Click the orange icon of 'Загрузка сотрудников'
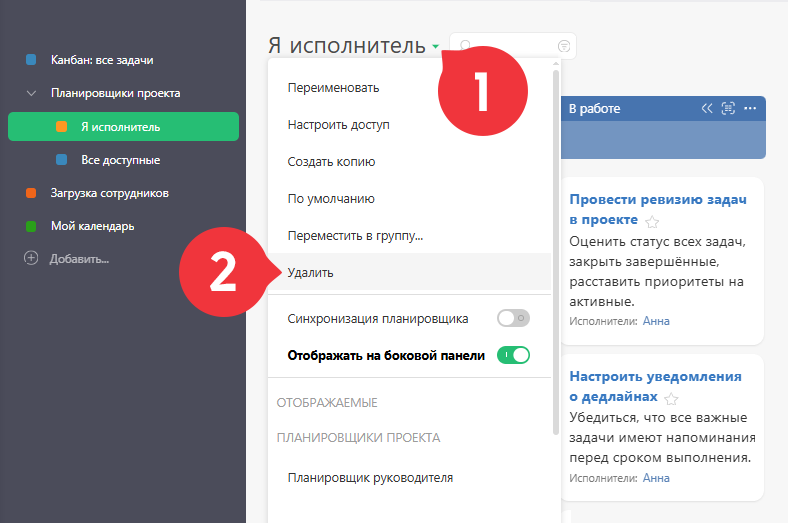 31,193
